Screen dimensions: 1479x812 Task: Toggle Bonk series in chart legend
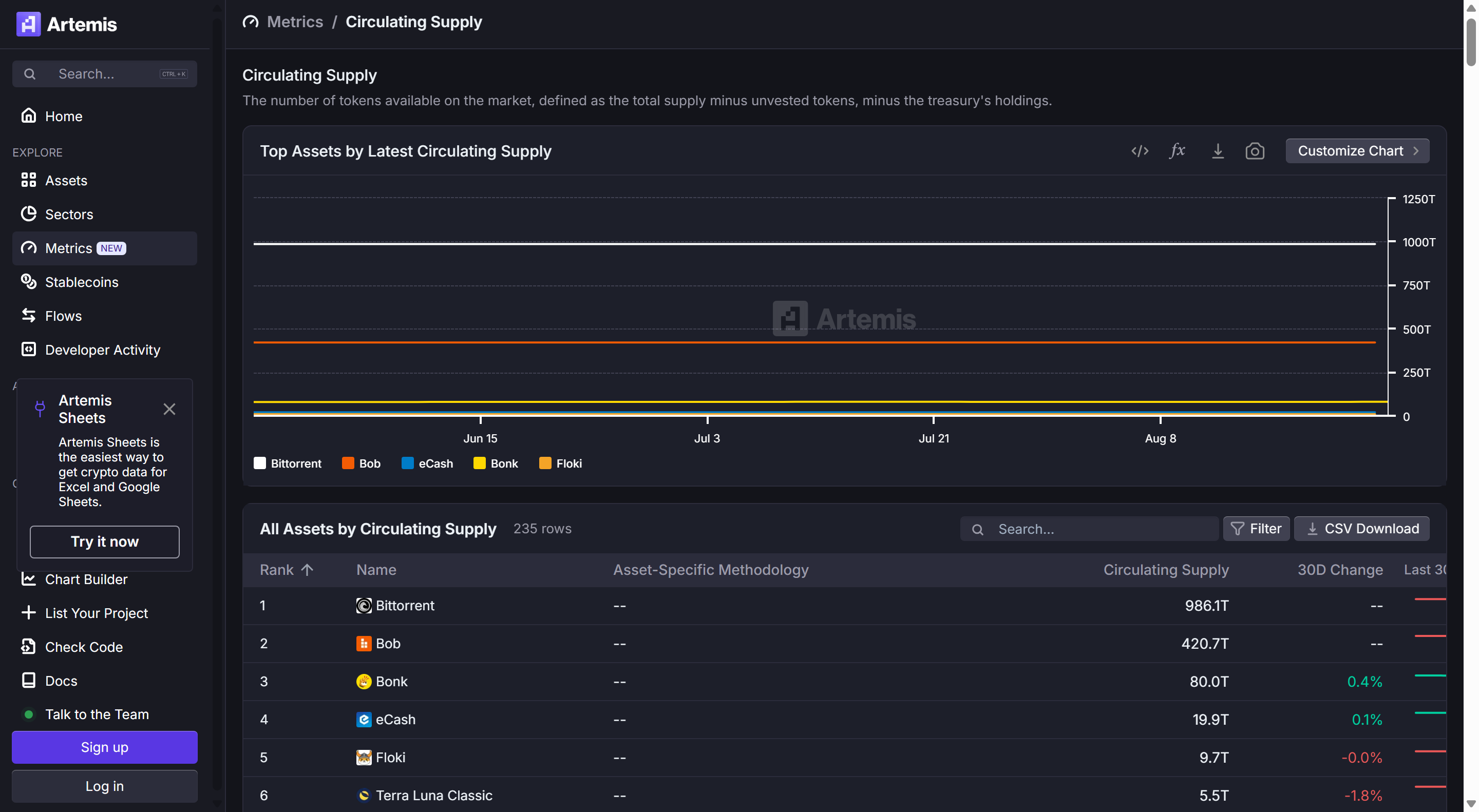tap(496, 463)
